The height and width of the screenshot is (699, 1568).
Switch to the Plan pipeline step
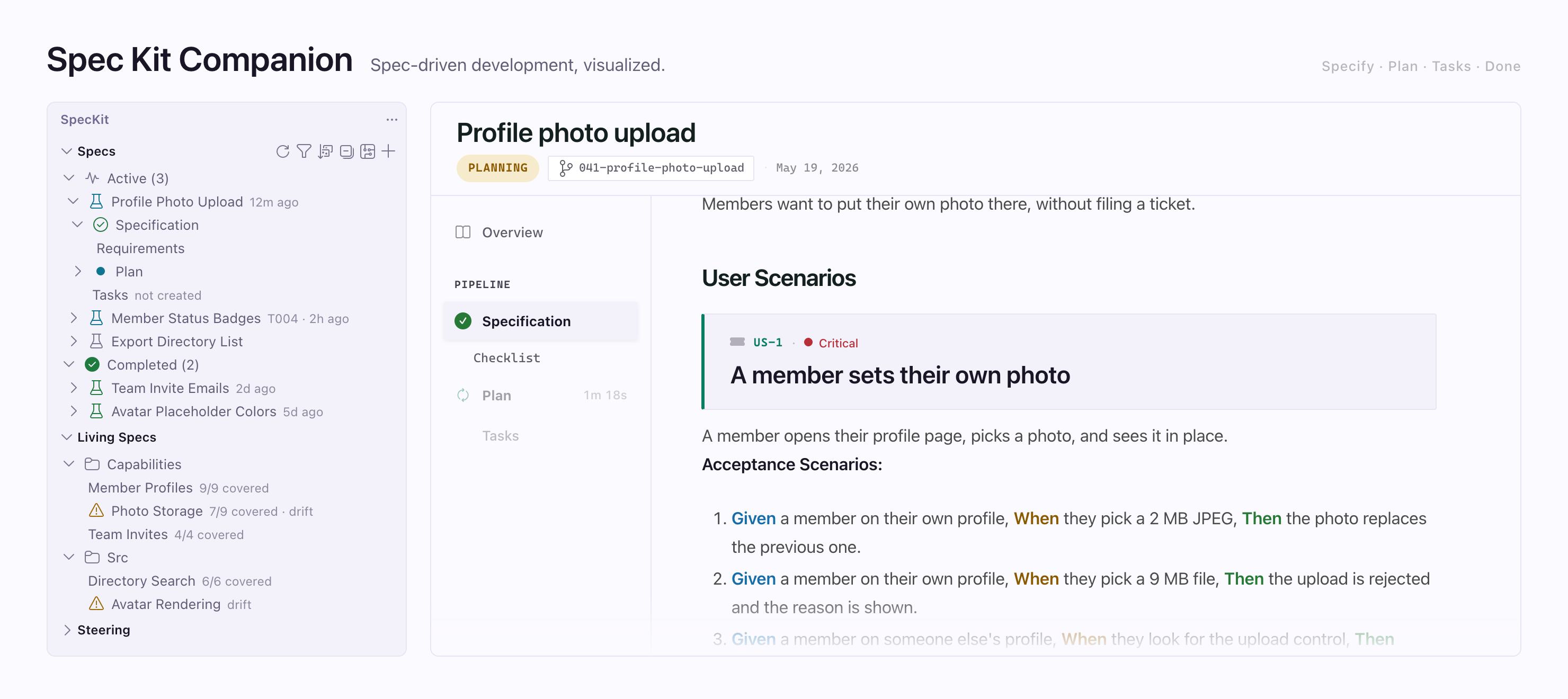[x=540, y=396]
